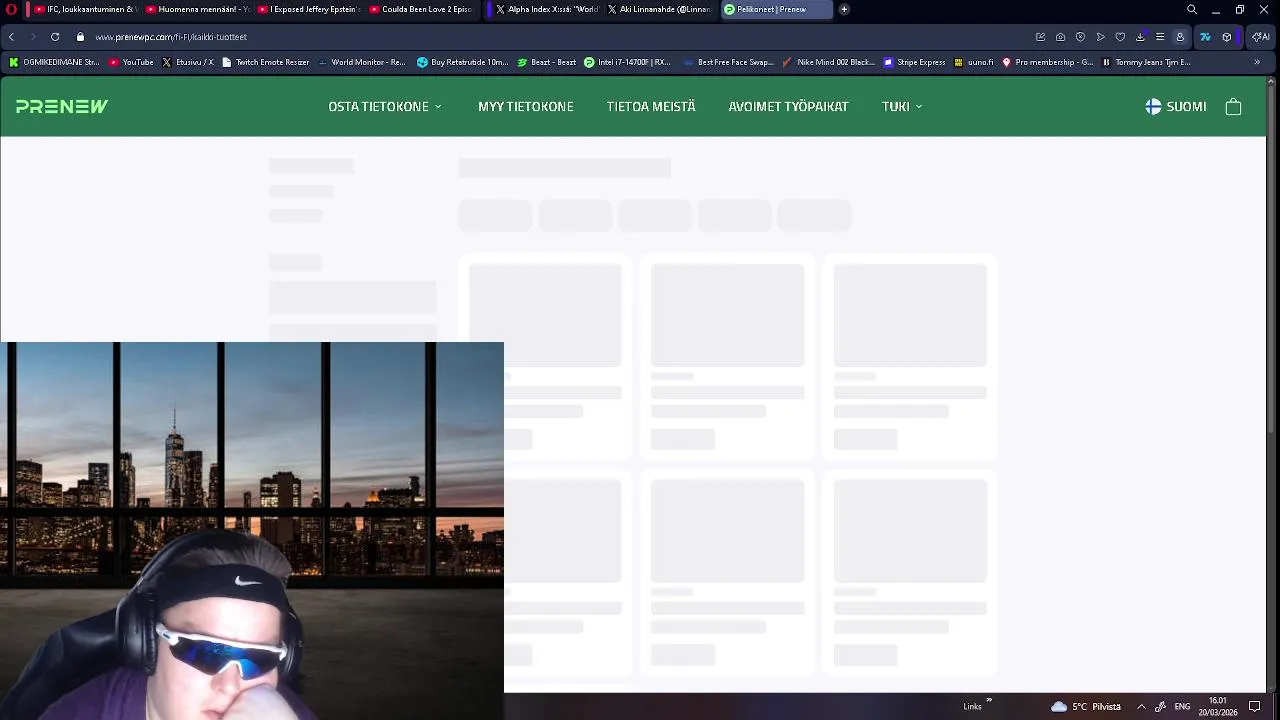Open "Nike Mind 002 Black" bookmark
1280x720 pixels.
click(x=829, y=62)
